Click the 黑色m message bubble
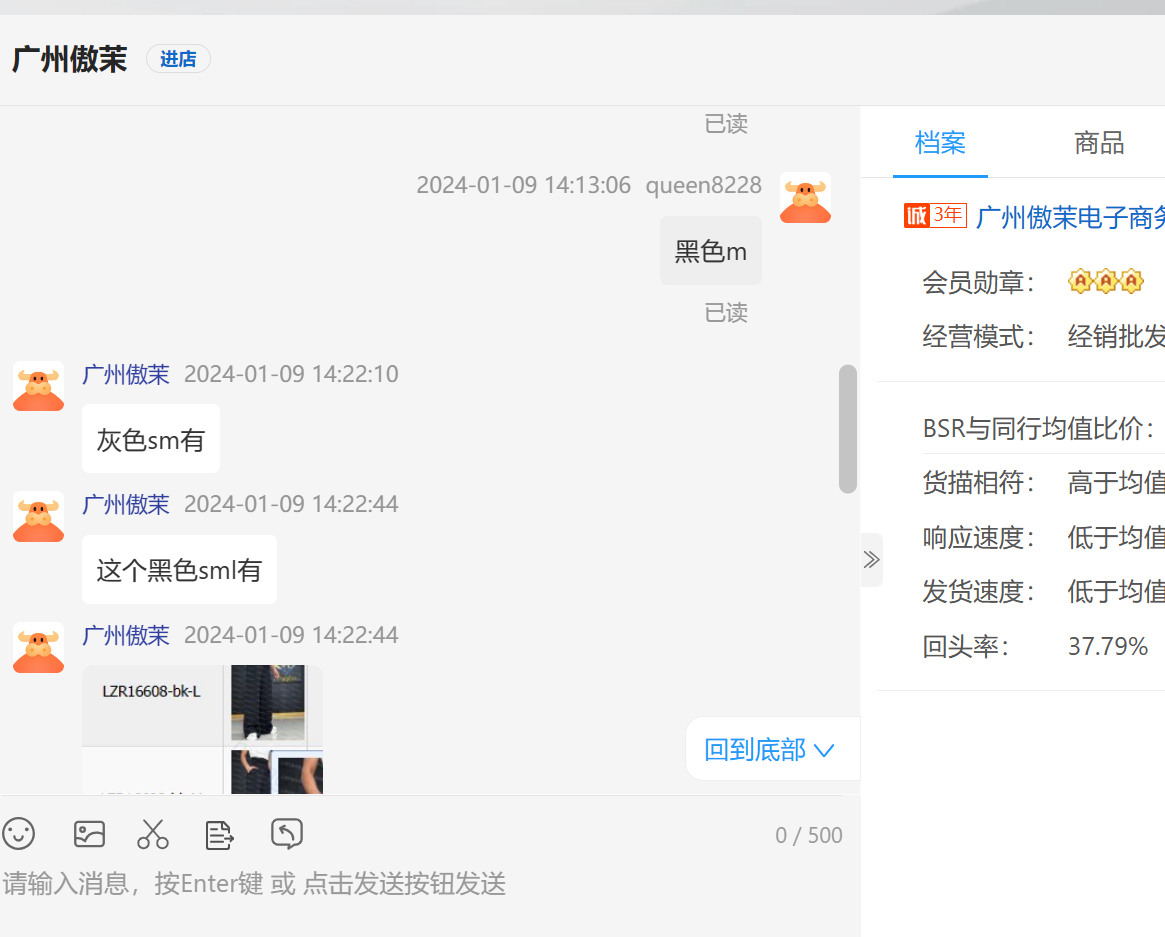 tap(710, 251)
